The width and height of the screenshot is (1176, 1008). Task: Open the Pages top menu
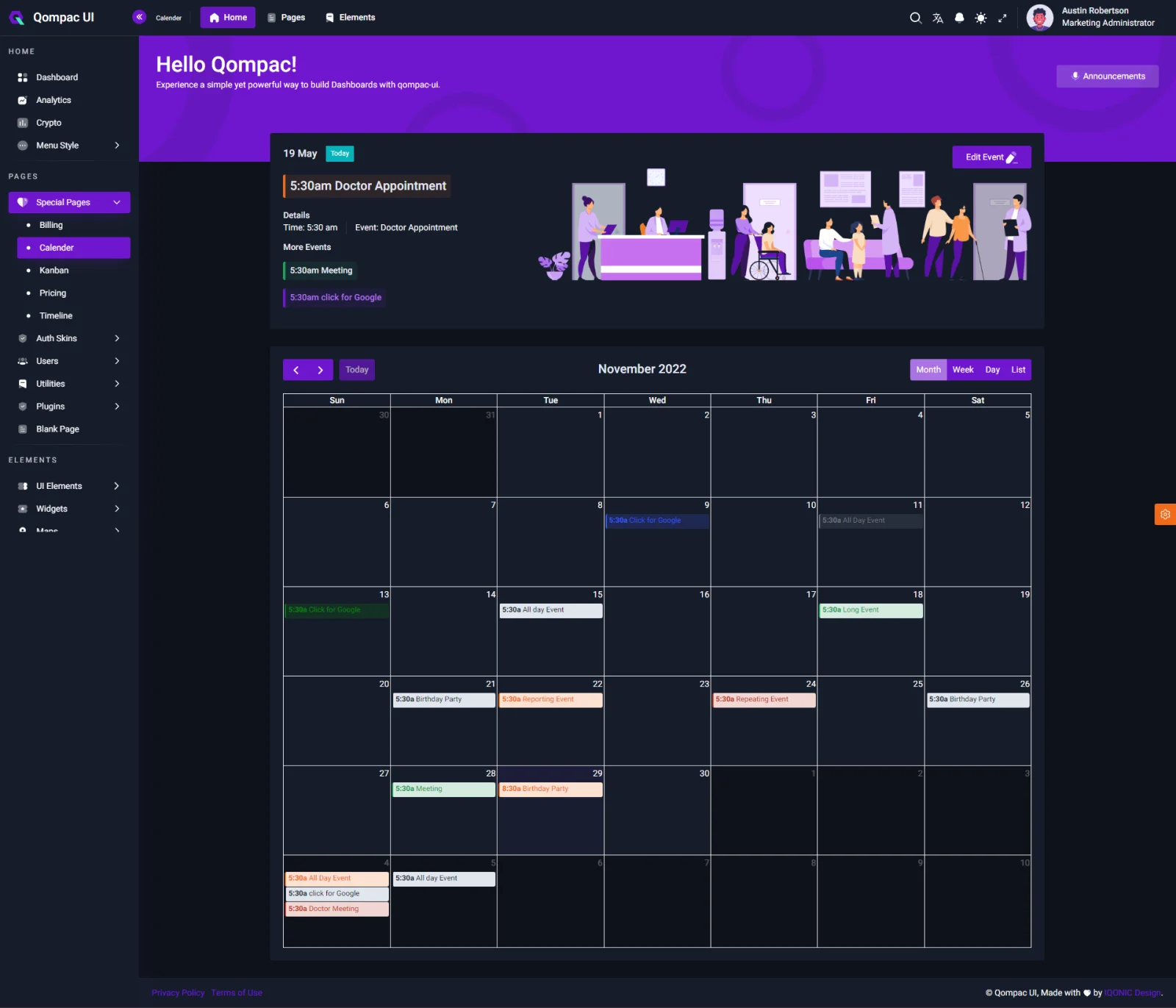(x=286, y=18)
